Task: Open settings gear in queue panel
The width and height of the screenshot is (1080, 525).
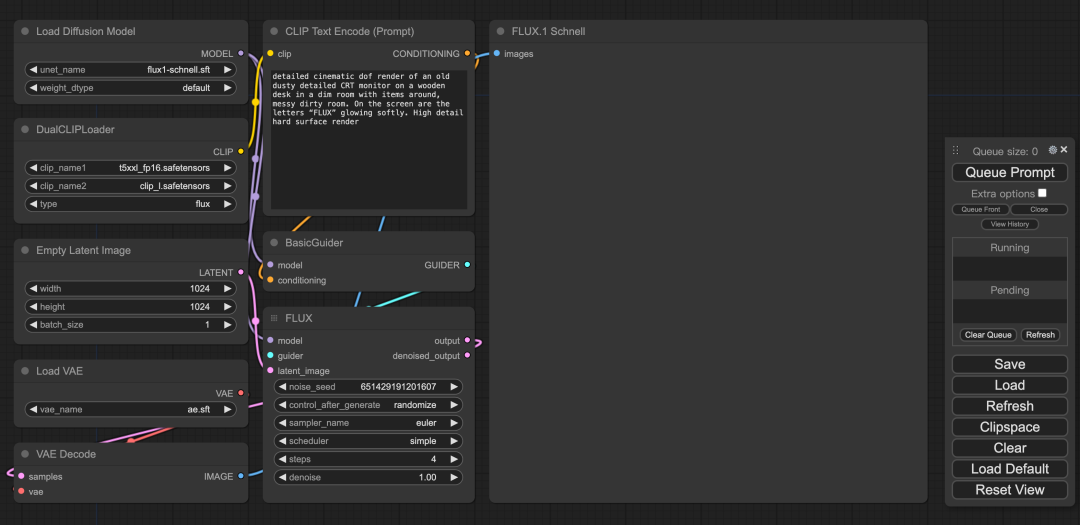Action: (1052, 150)
